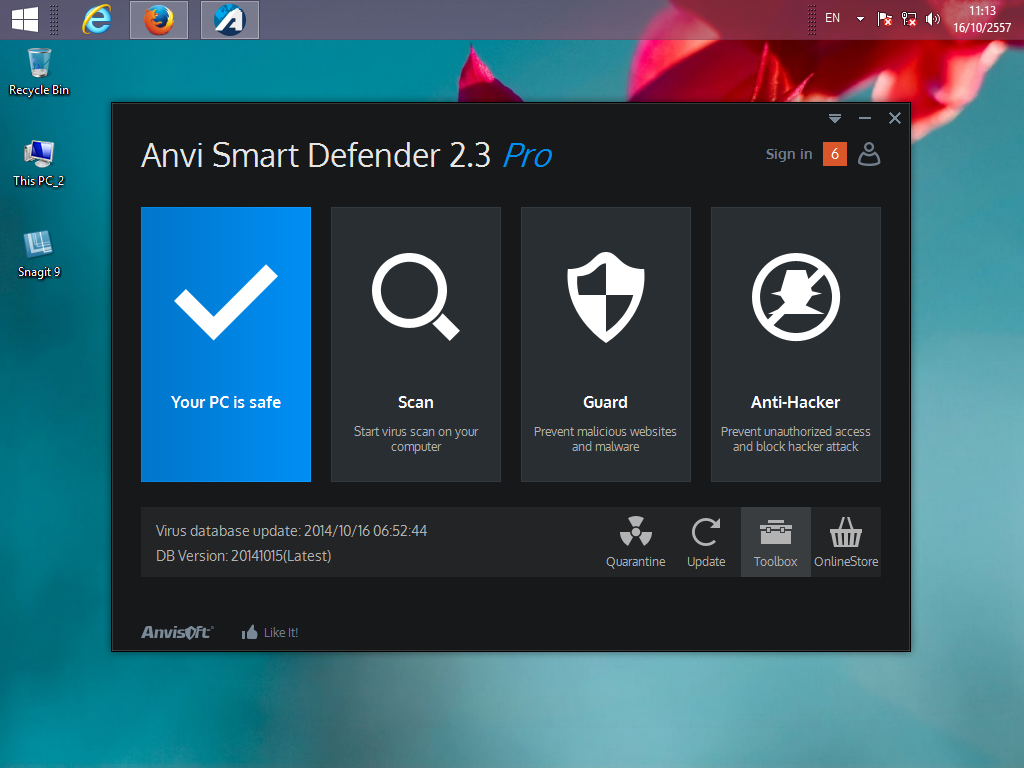Click the DB Version 20141015 text
Image resolution: width=1024 pixels, height=768 pixels.
(x=244, y=556)
